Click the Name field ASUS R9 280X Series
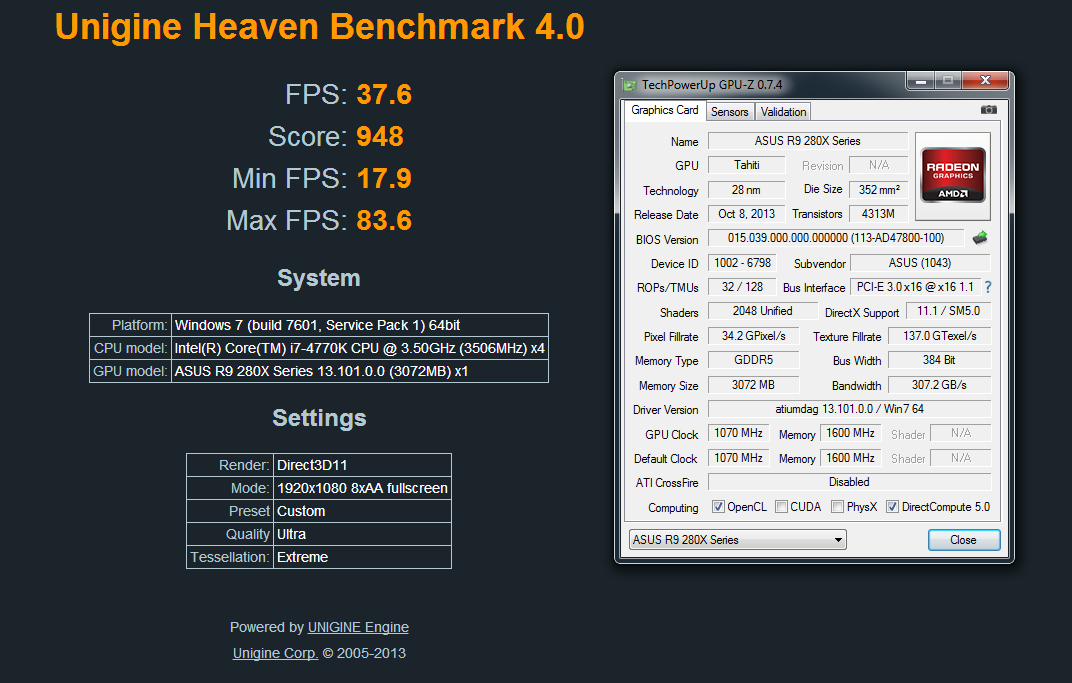This screenshot has width=1072, height=683. (807, 141)
